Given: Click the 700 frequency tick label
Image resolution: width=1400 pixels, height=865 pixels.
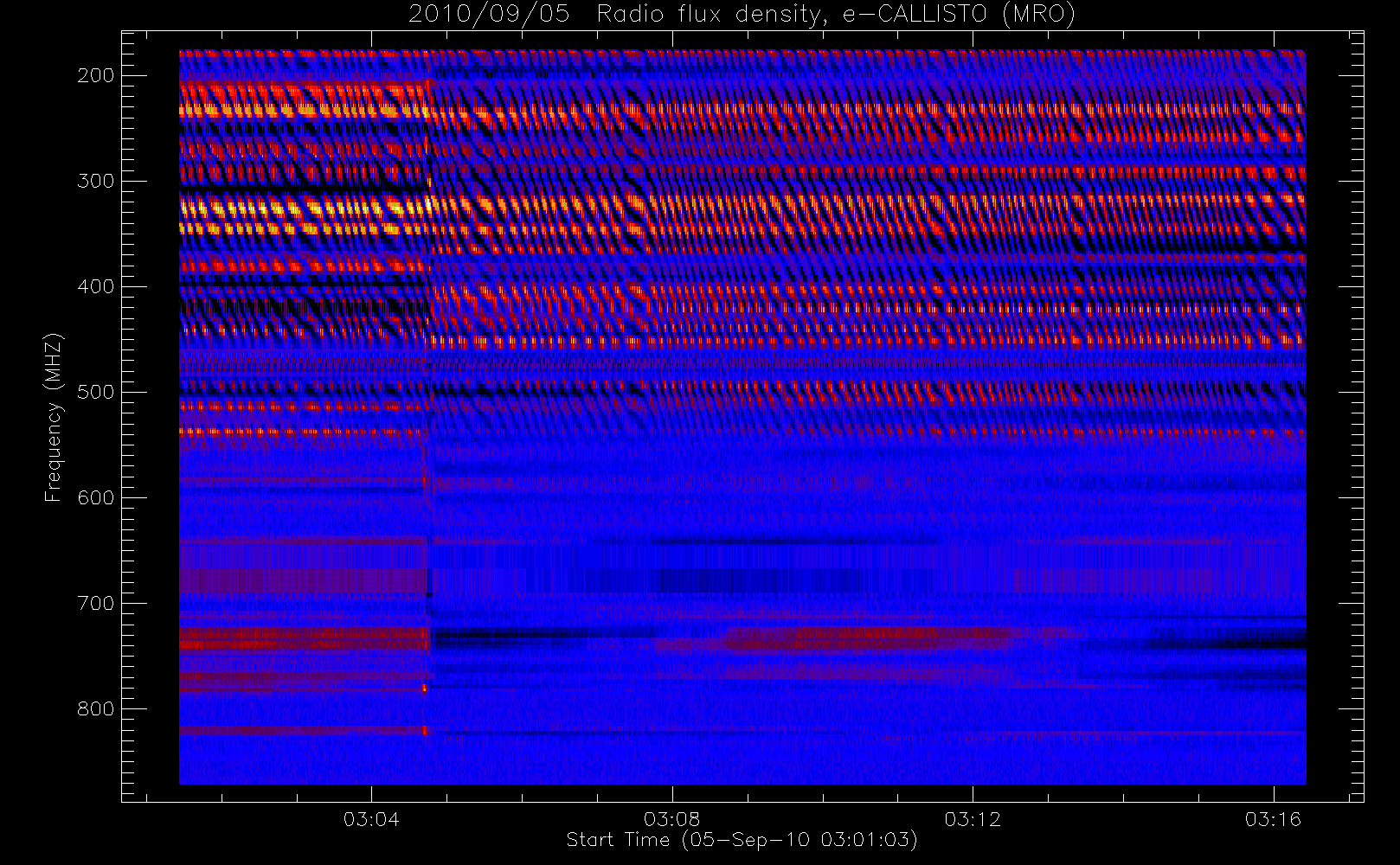Looking at the screenshot, I should 96,603.
